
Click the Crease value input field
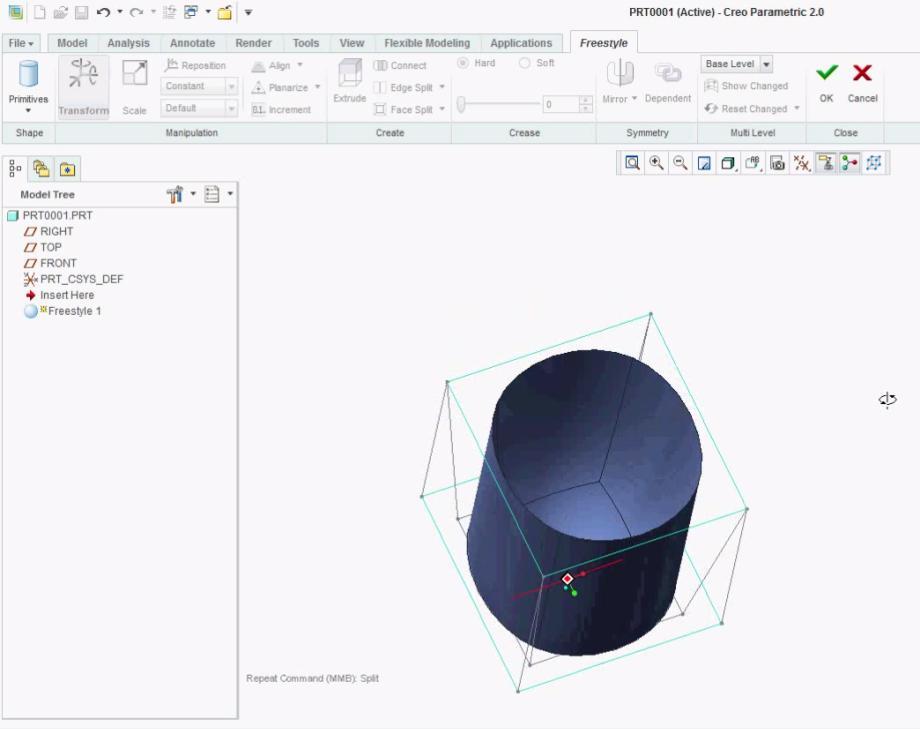pos(560,104)
